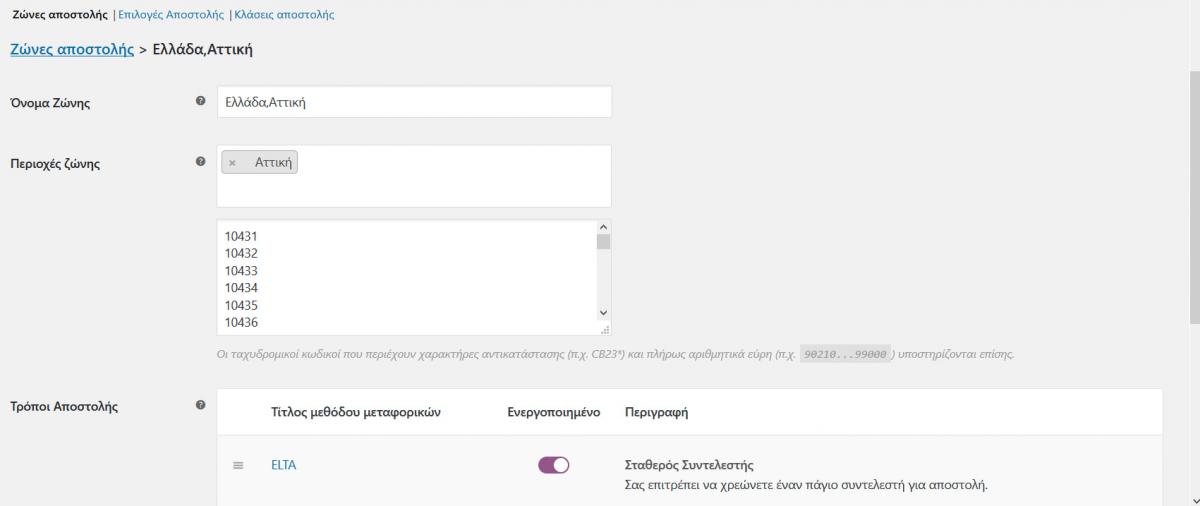Open the Ζώνες αποστολής sub-tab

[x=60, y=15]
